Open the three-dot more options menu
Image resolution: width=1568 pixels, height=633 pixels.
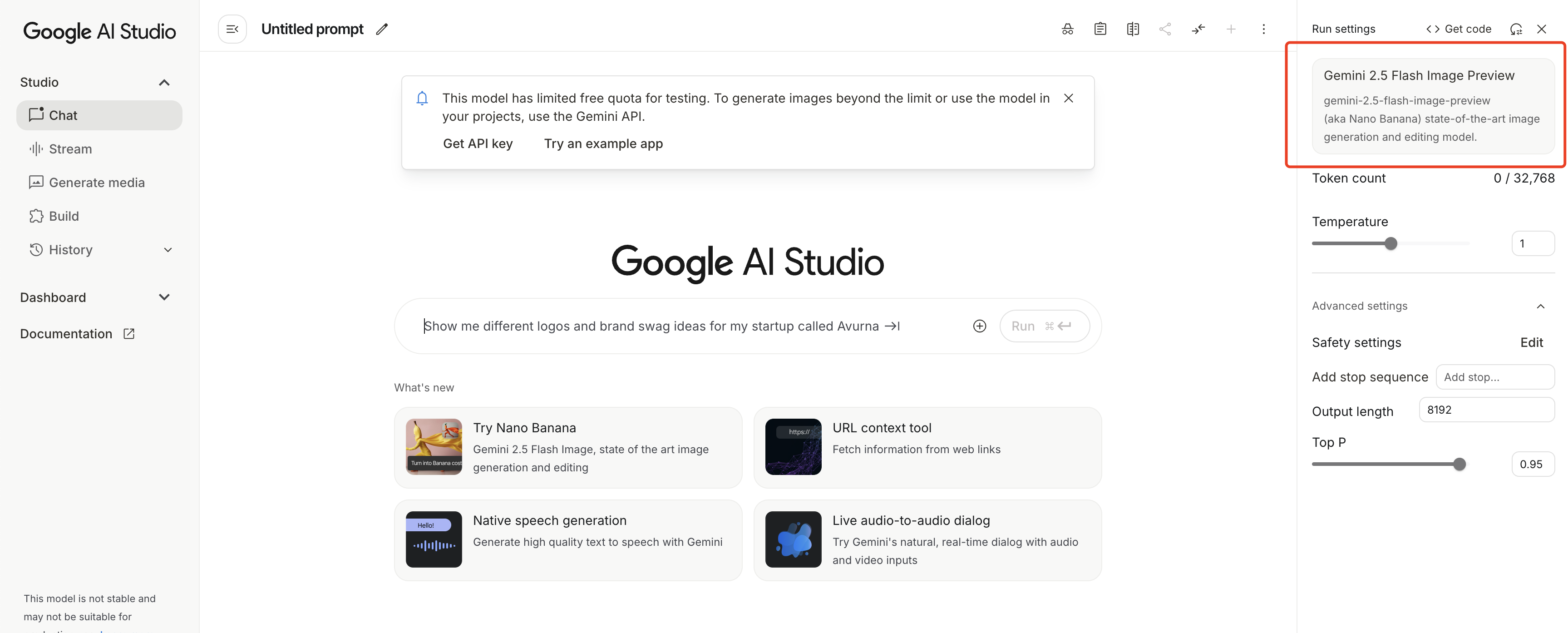point(1263,29)
